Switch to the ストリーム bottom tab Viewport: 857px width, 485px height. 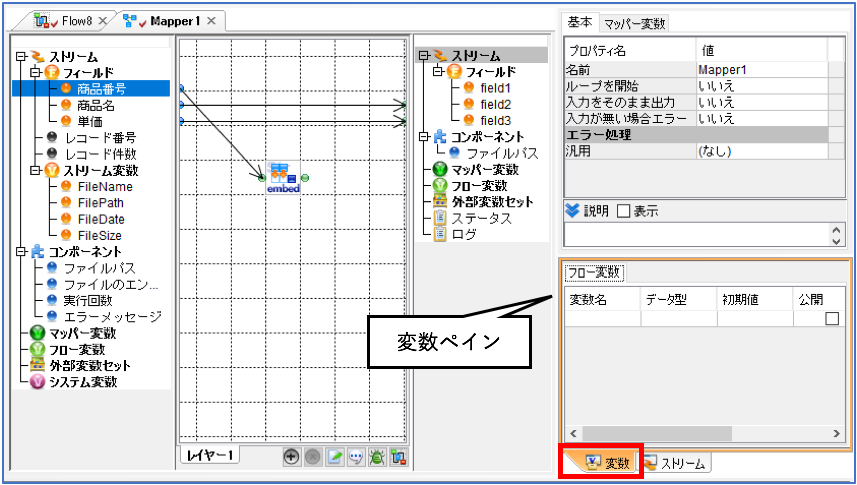tap(677, 464)
